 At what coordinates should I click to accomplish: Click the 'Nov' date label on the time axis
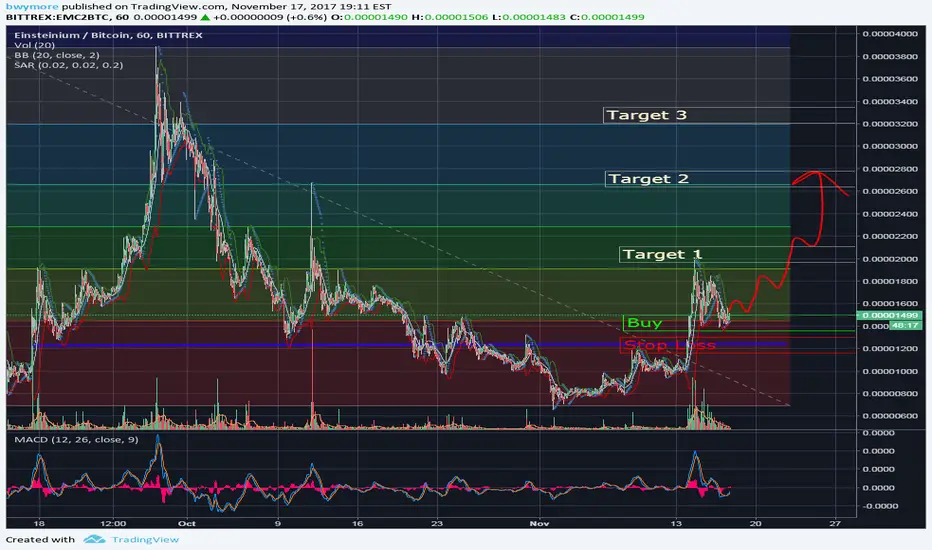point(539,523)
